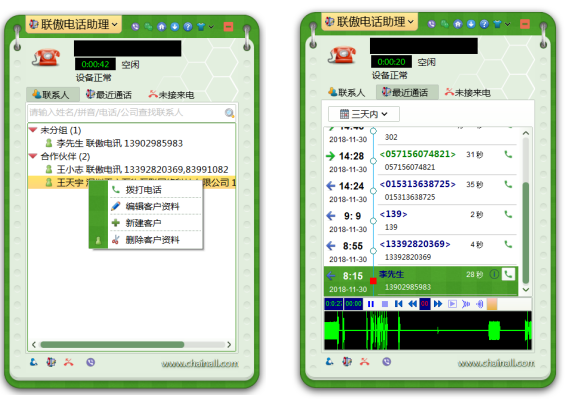This screenshot has width=568, height=406.
Task: Open the WeChat icon in call-history window titlebar
Action: point(445,24)
